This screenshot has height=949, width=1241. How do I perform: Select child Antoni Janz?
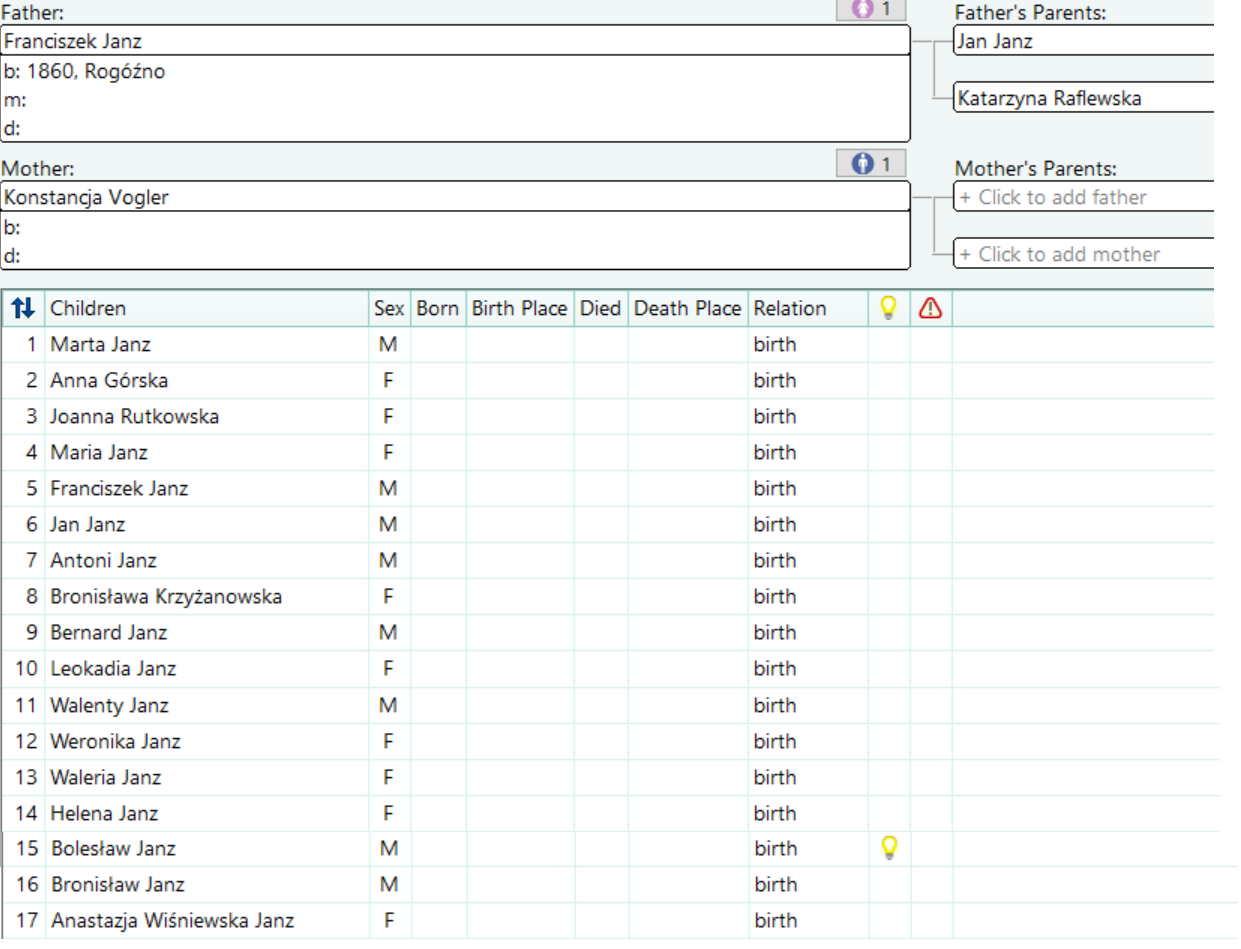[x=103, y=561]
